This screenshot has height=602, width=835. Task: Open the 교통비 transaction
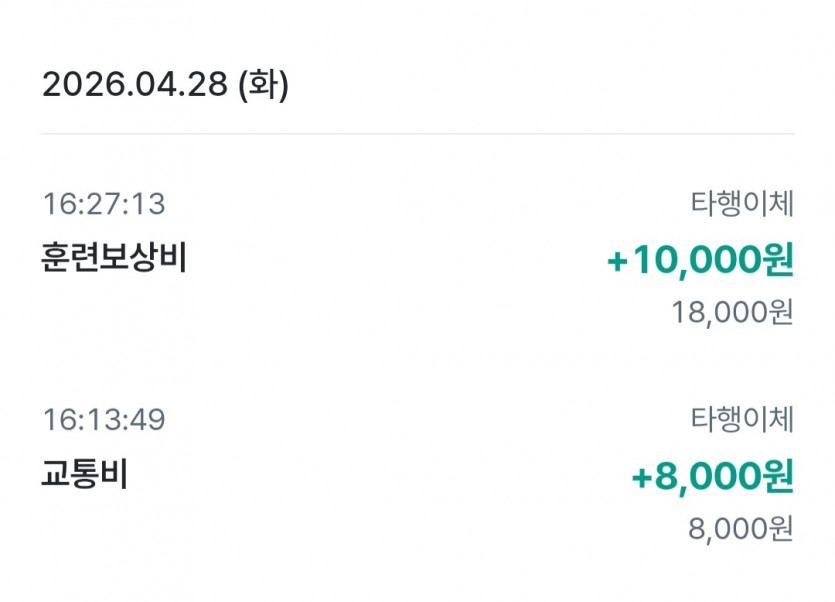pyautogui.click(x=84, y=474)
